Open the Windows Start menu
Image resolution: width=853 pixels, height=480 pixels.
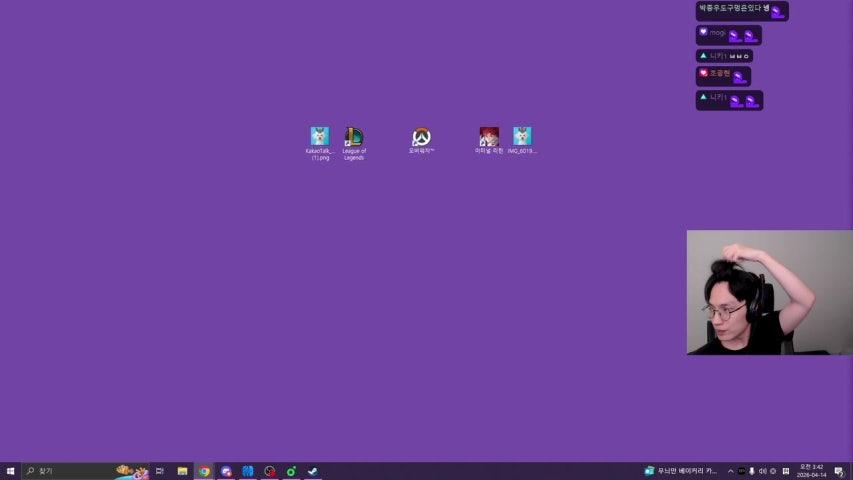point(10,471)
